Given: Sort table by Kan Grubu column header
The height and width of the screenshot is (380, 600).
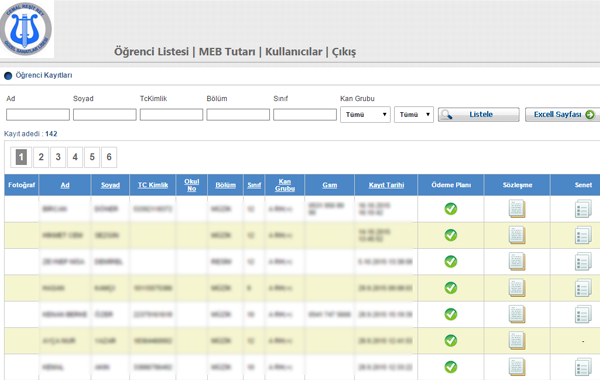Looking at the screenshot, I should pyautogui.click(x=285, y=185).
